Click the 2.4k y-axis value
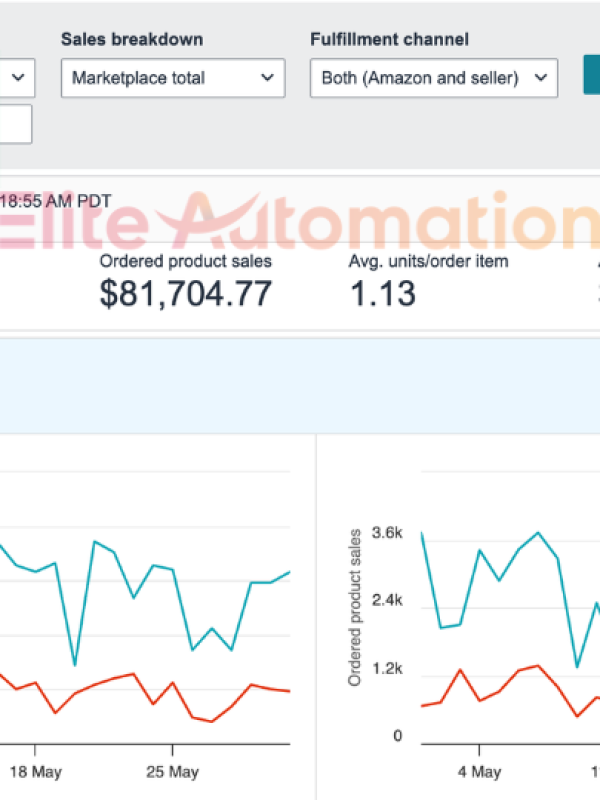This screenshot has width=600, height=800. click(387, 600)
